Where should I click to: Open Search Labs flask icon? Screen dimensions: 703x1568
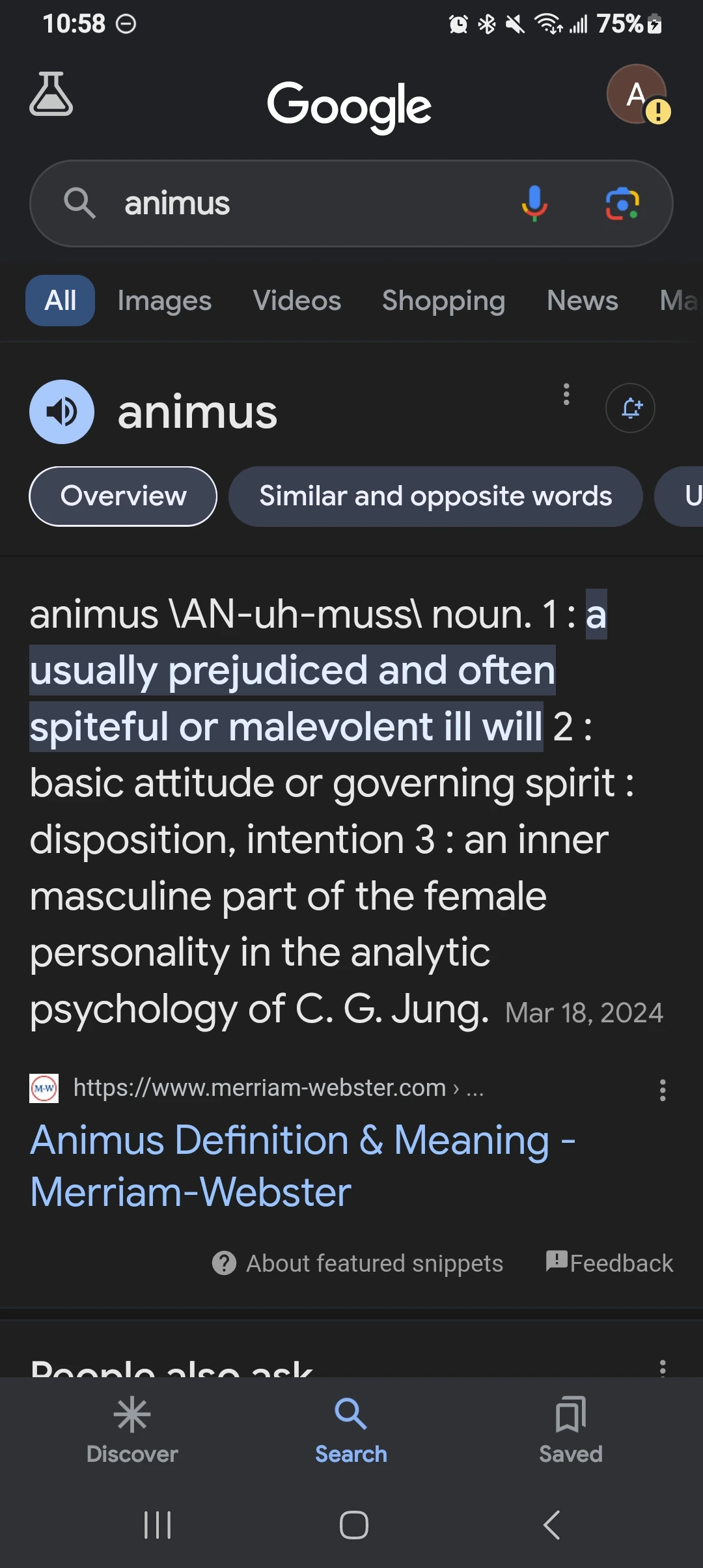point(51,94)
